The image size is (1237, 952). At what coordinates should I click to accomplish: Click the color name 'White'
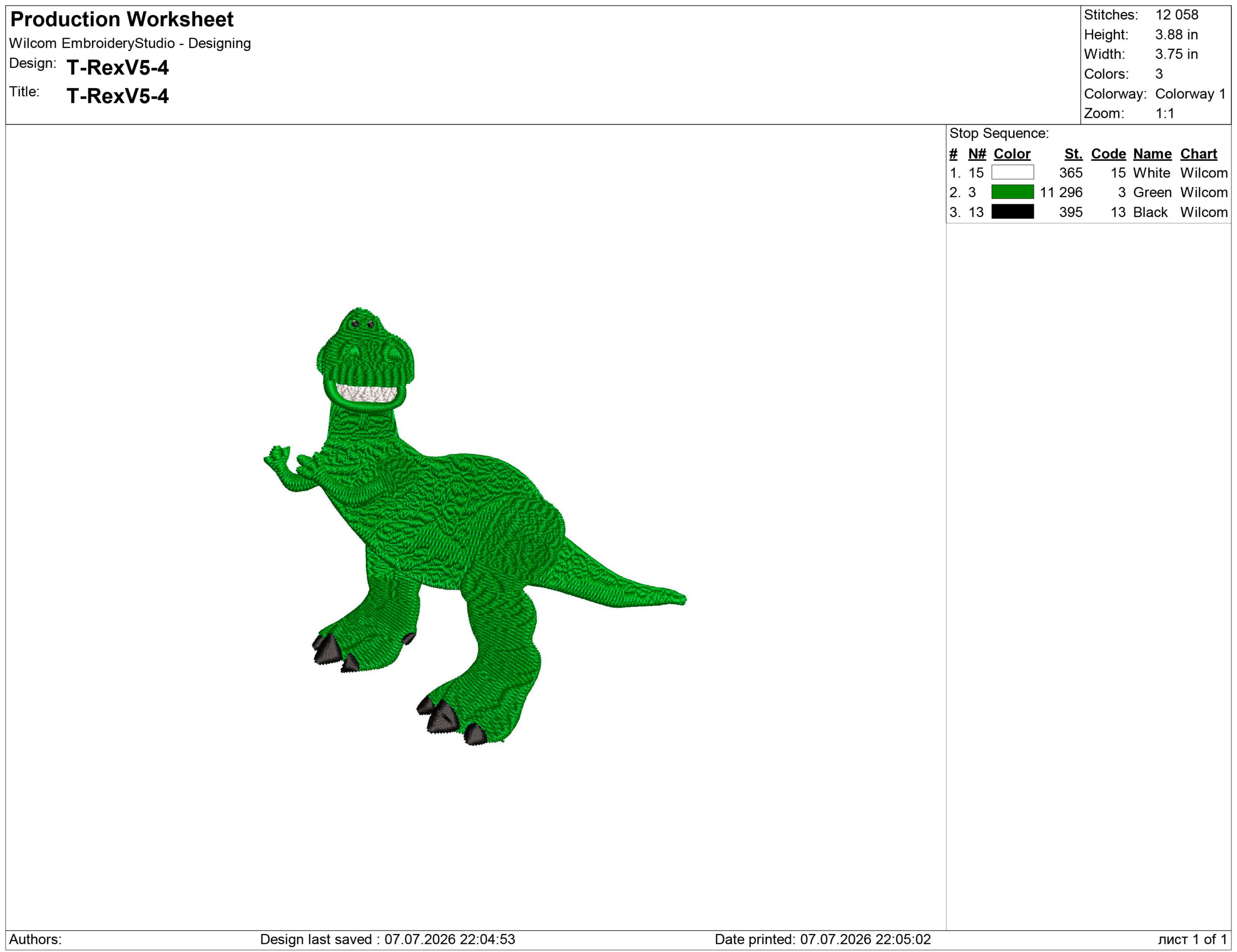coord(1151,173)
